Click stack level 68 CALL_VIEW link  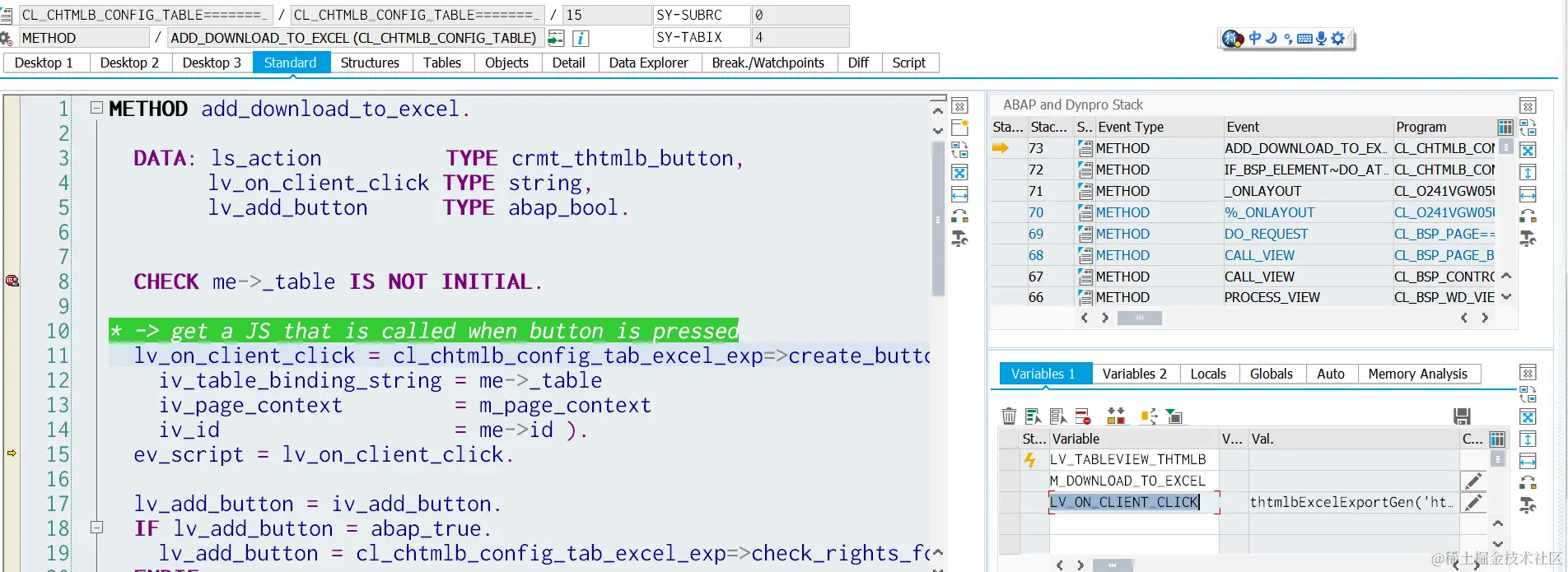(x=1259, y=255)
